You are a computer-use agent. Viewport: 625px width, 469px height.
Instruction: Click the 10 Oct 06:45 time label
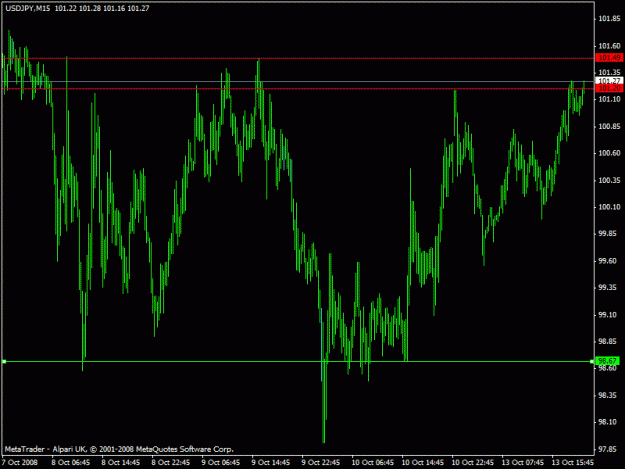pyautogui.click(x=373, y=462)
